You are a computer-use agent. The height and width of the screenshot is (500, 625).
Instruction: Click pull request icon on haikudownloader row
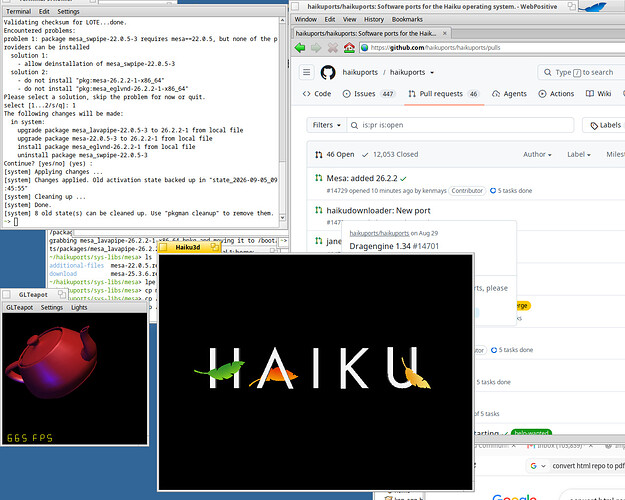pos(318,210)
